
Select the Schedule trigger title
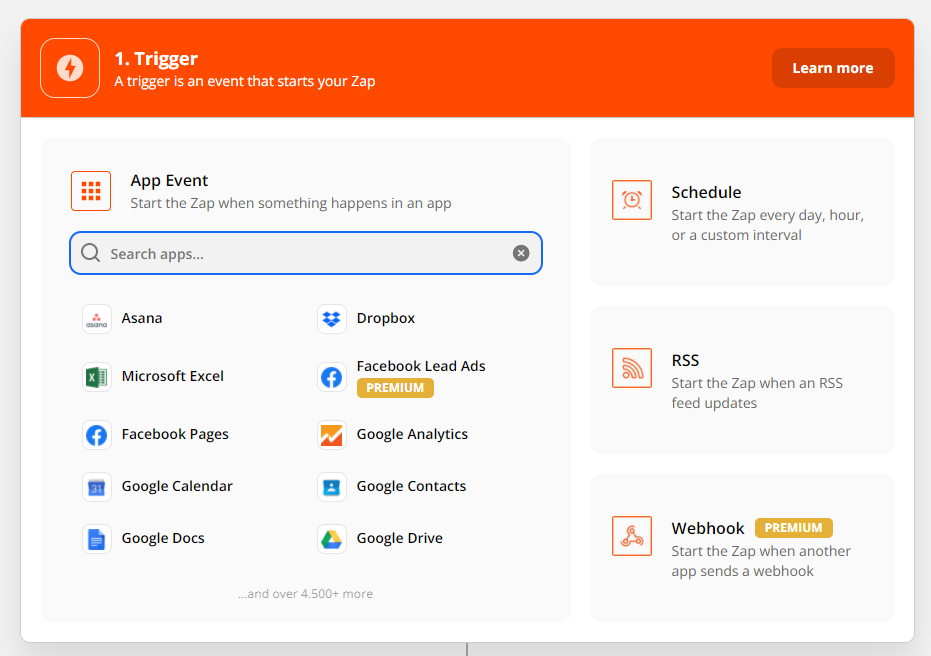click(707, 192)
